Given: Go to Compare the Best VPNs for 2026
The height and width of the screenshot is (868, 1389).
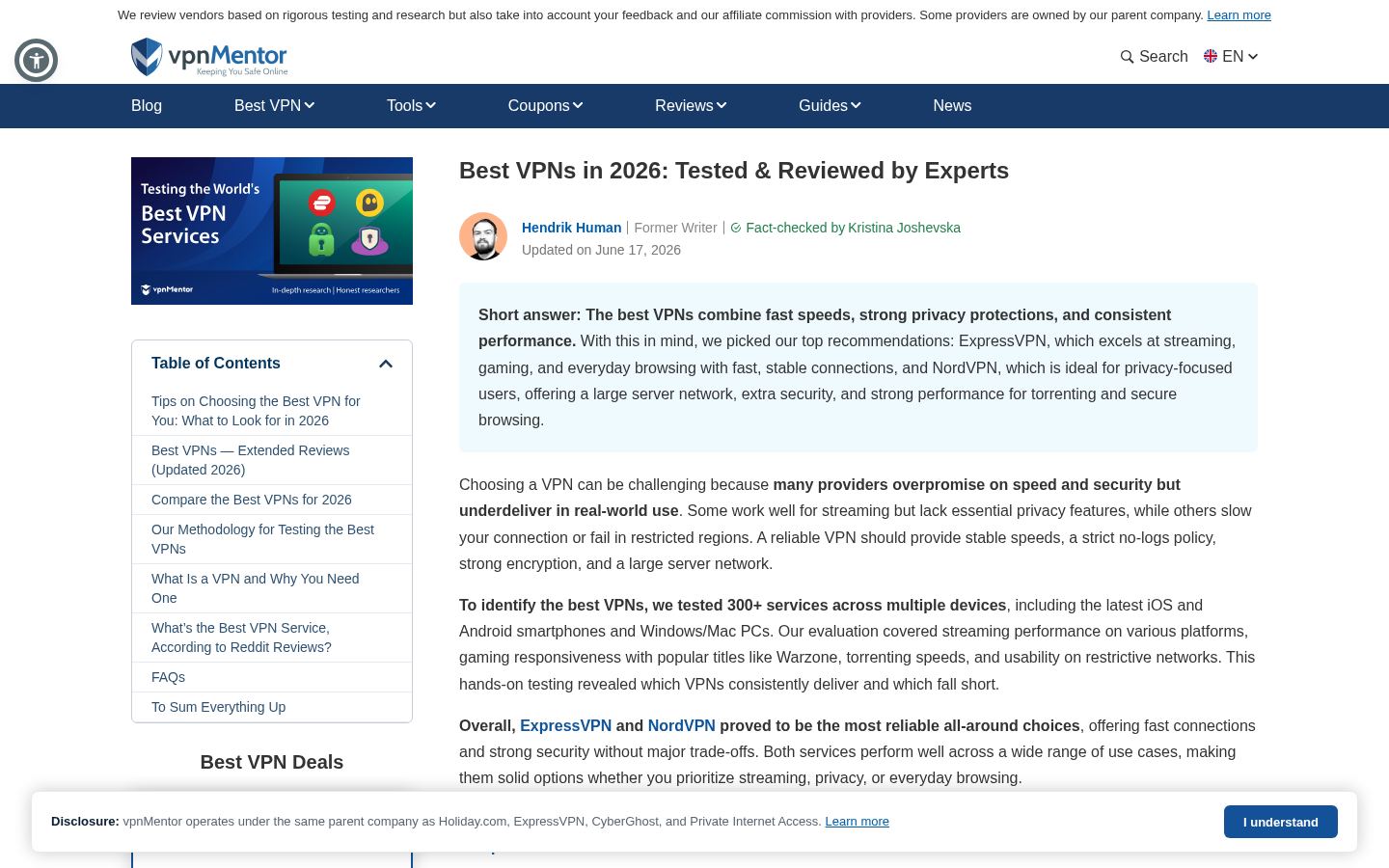Looking at the screenshot, I should coord(251,500).
